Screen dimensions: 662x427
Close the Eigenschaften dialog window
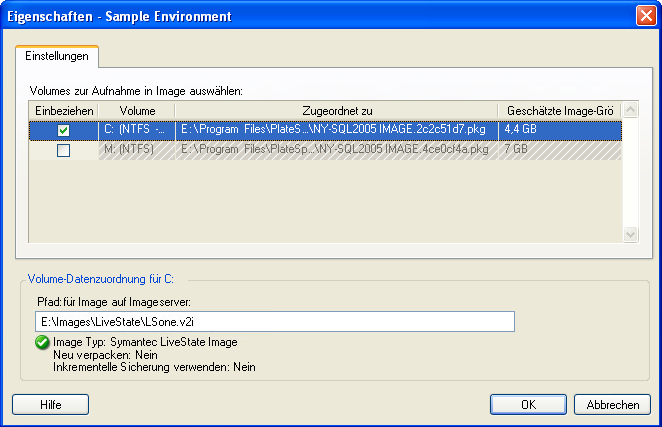[645, 15]
